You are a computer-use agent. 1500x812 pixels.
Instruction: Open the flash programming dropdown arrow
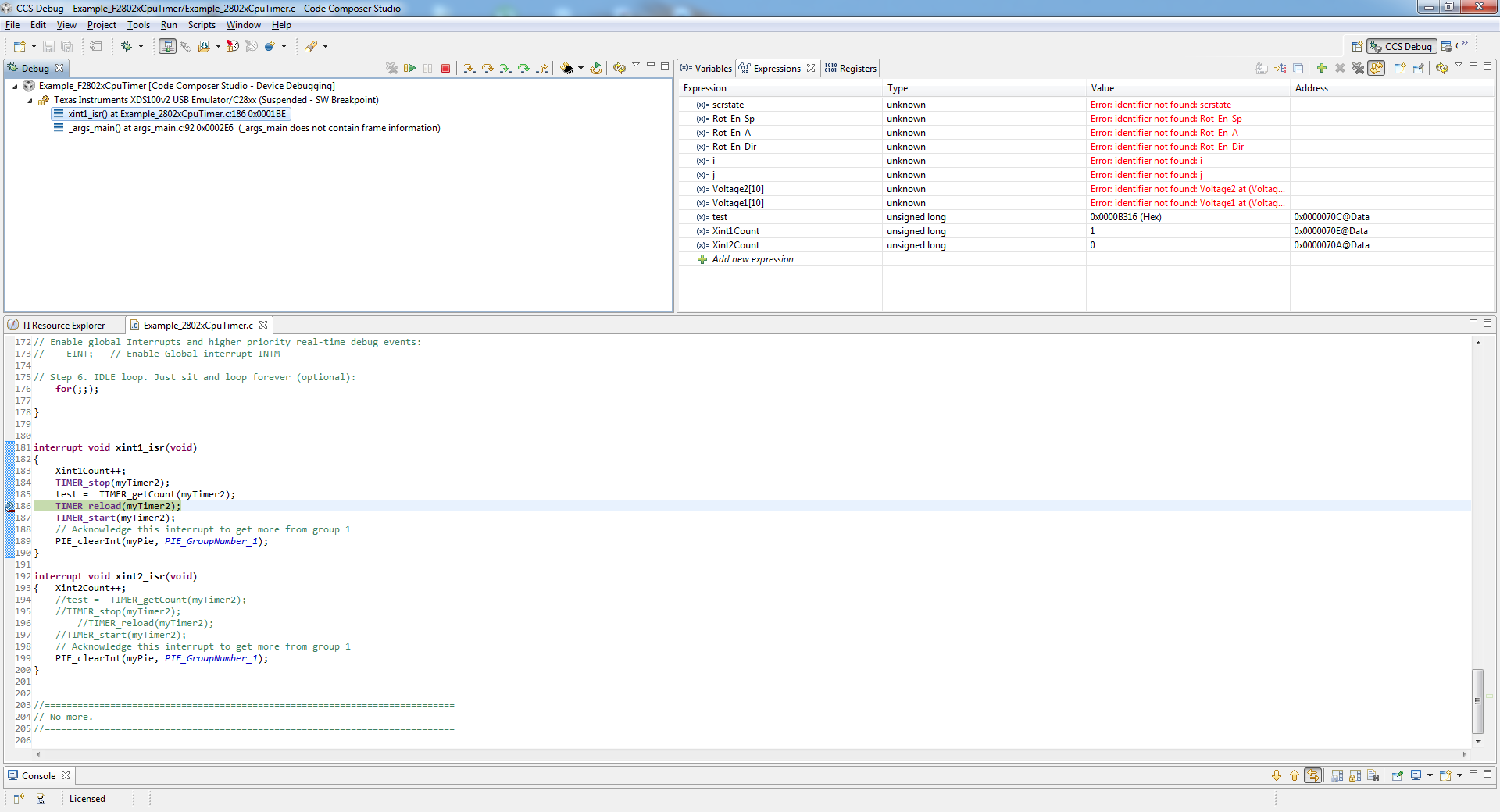(x=580, y=68)
